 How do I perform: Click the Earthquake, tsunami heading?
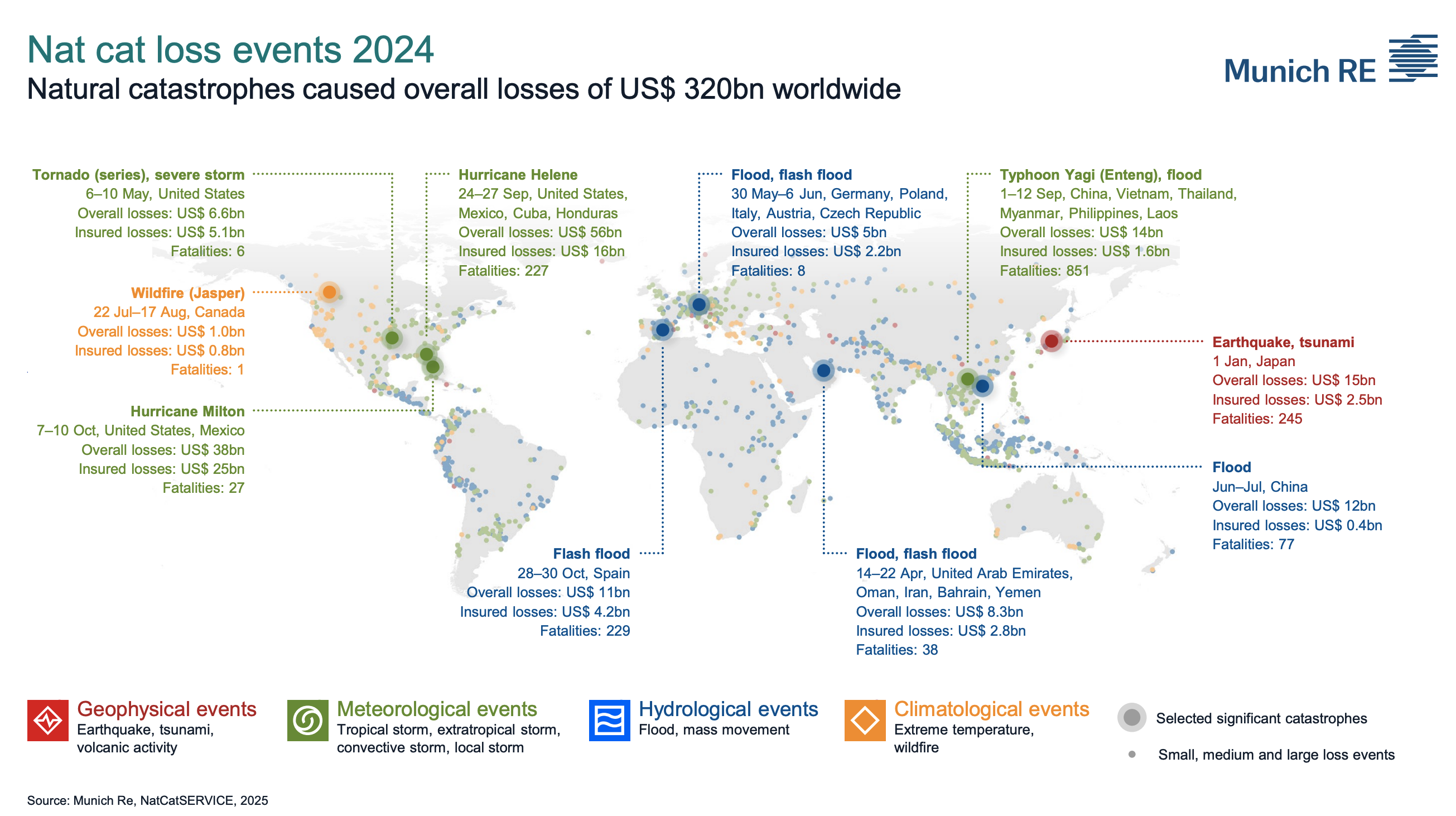pyautogui.click(x=1283, y=342)
